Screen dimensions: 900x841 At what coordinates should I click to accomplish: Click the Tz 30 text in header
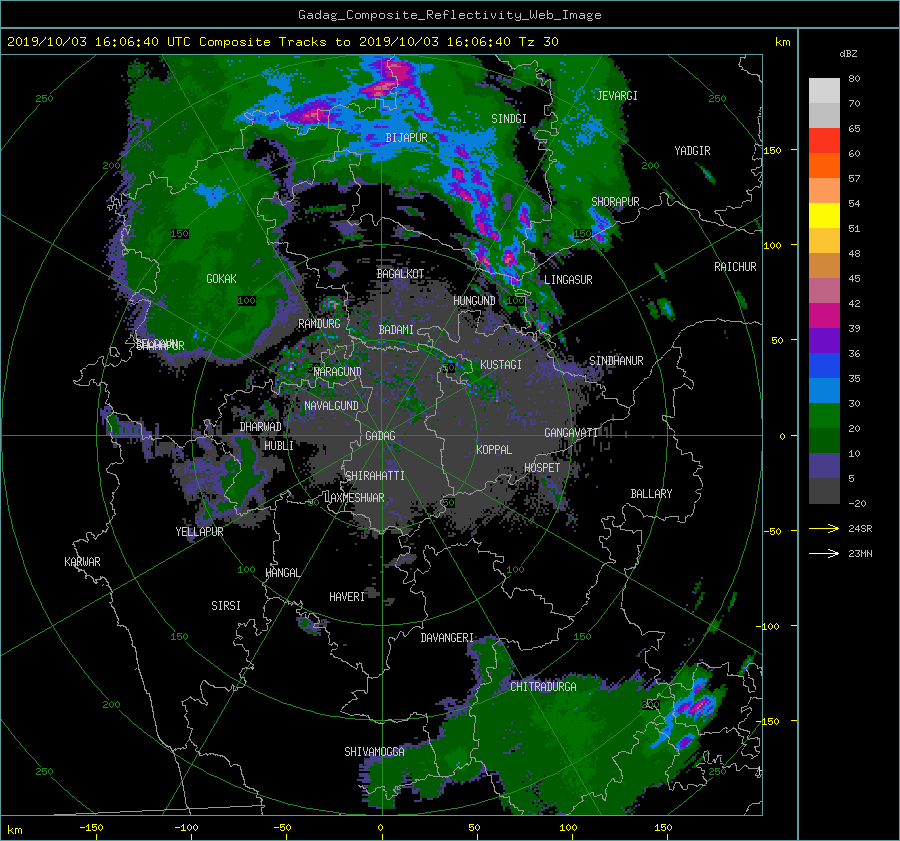pos(538,42)
